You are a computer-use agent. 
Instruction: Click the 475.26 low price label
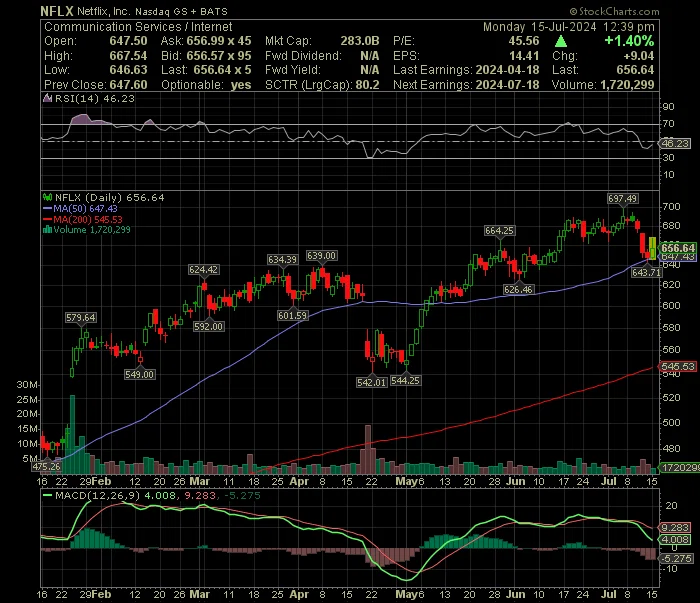[x=46, y=467]
